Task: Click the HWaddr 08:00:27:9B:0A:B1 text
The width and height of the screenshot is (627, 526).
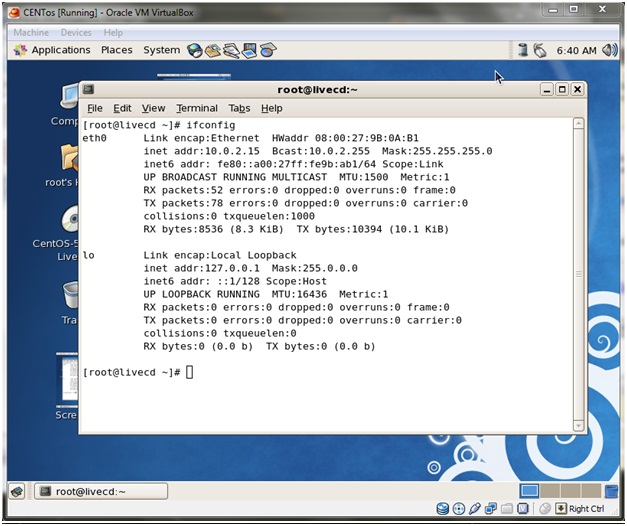Action: (x=345, y=138)
